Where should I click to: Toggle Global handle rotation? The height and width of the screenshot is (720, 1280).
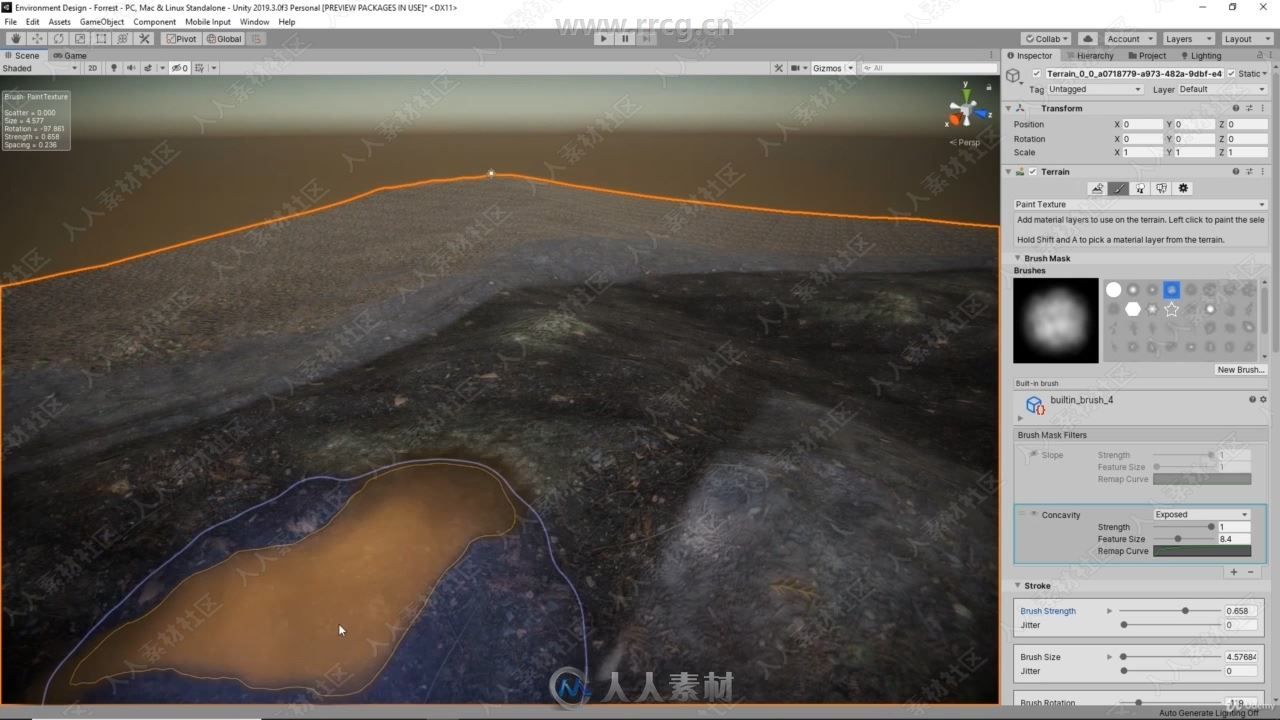[224, 39]
